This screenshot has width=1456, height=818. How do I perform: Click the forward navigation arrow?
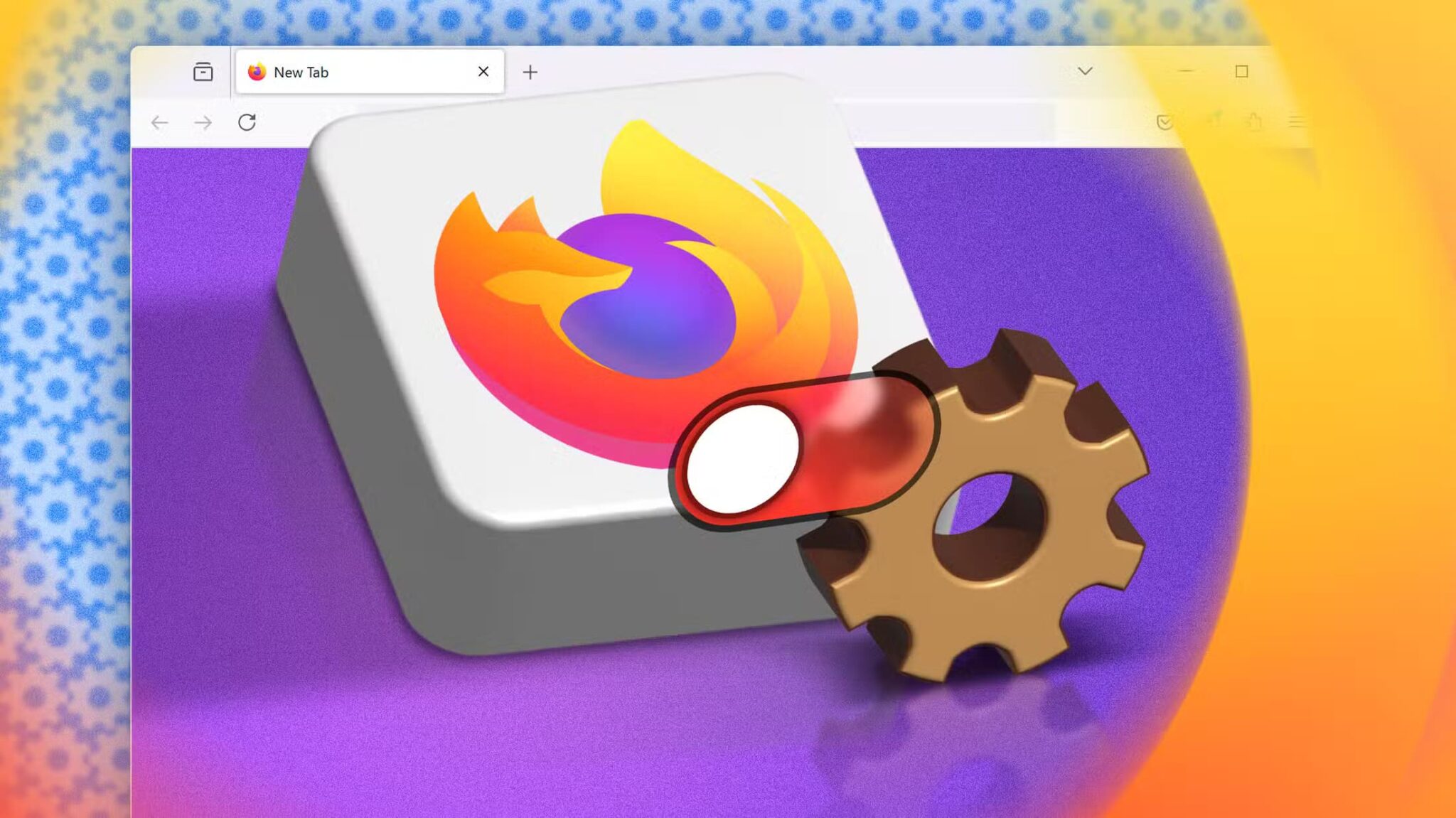click(x=203, y=122)
